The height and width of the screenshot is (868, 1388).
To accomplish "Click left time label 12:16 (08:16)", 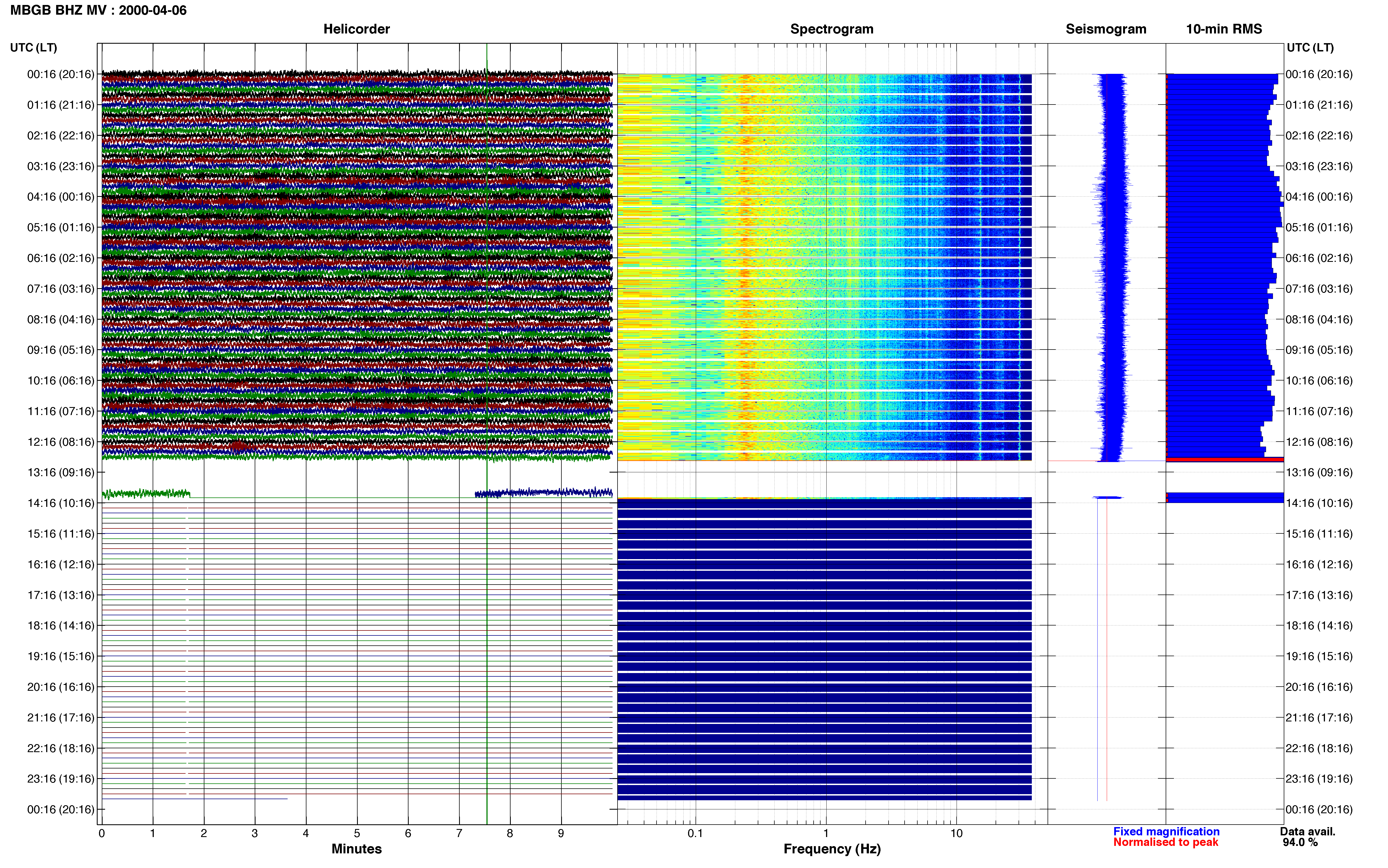I will click(x=61, y=442).
